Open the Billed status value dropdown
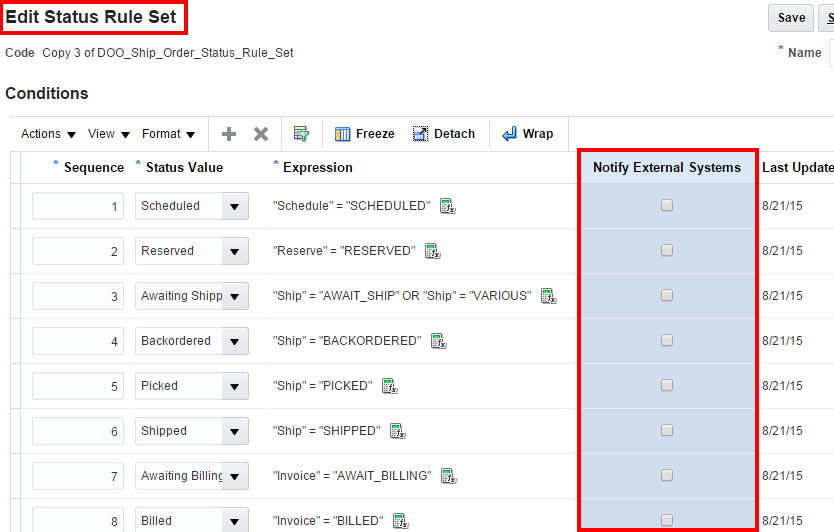 coord(235,521)
